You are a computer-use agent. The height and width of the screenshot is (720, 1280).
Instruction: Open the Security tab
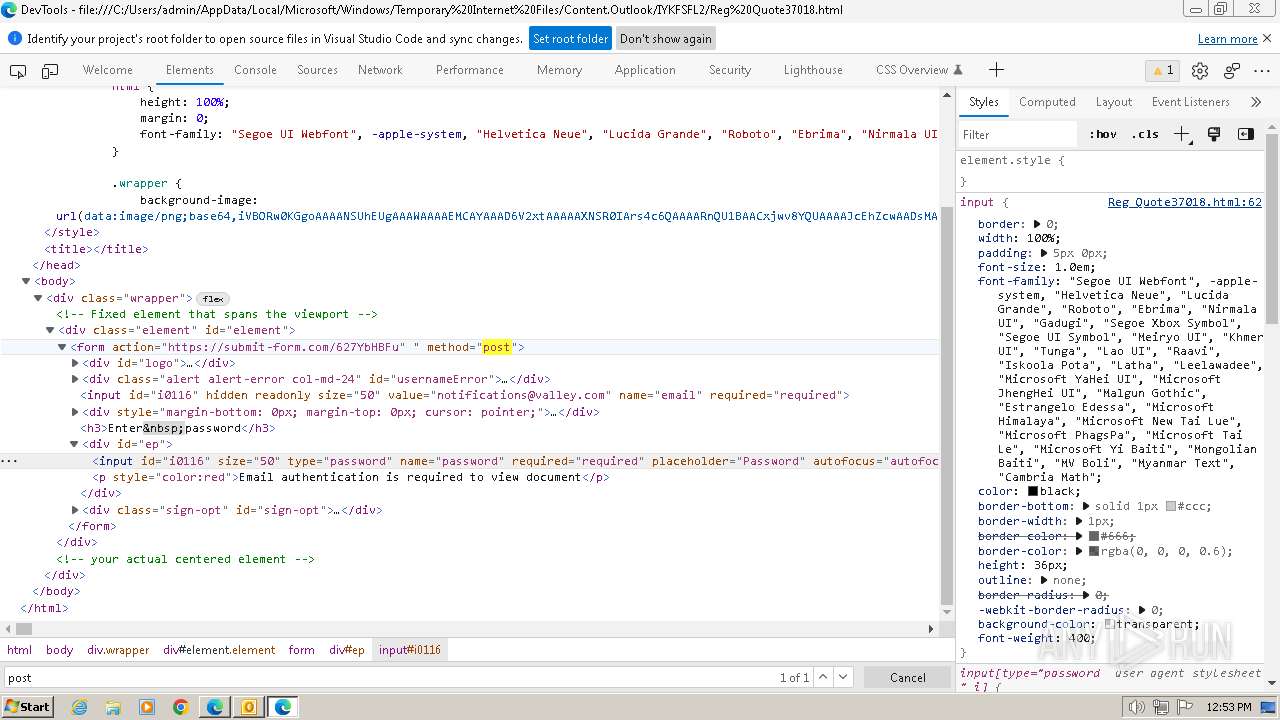(729, 70)
